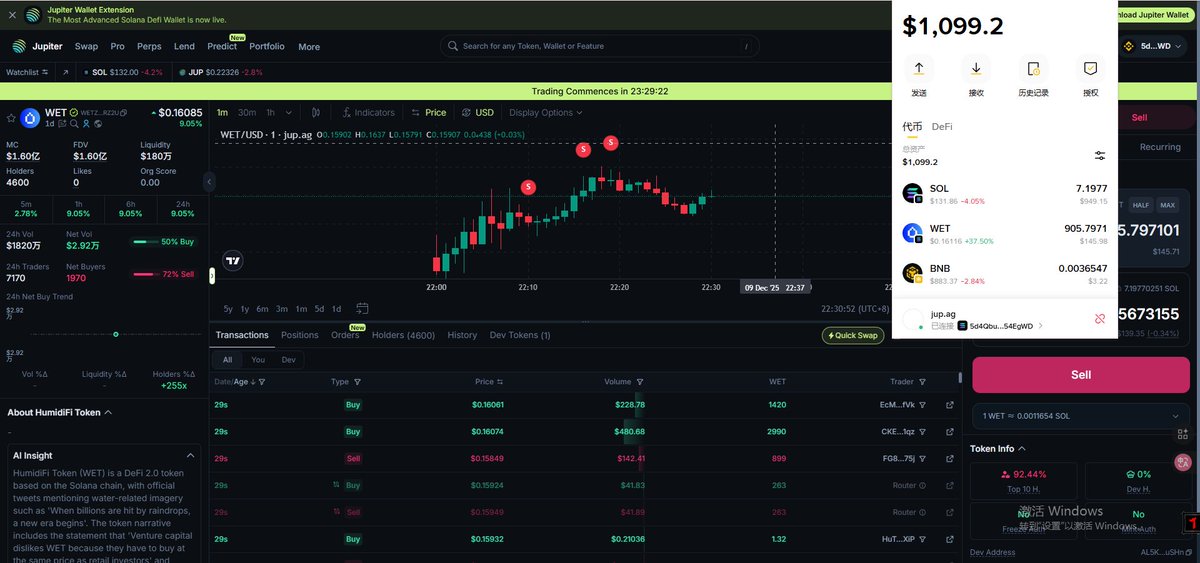Open the More navigation dropdown
The image size is (1200, 563).
coord(309,46)
